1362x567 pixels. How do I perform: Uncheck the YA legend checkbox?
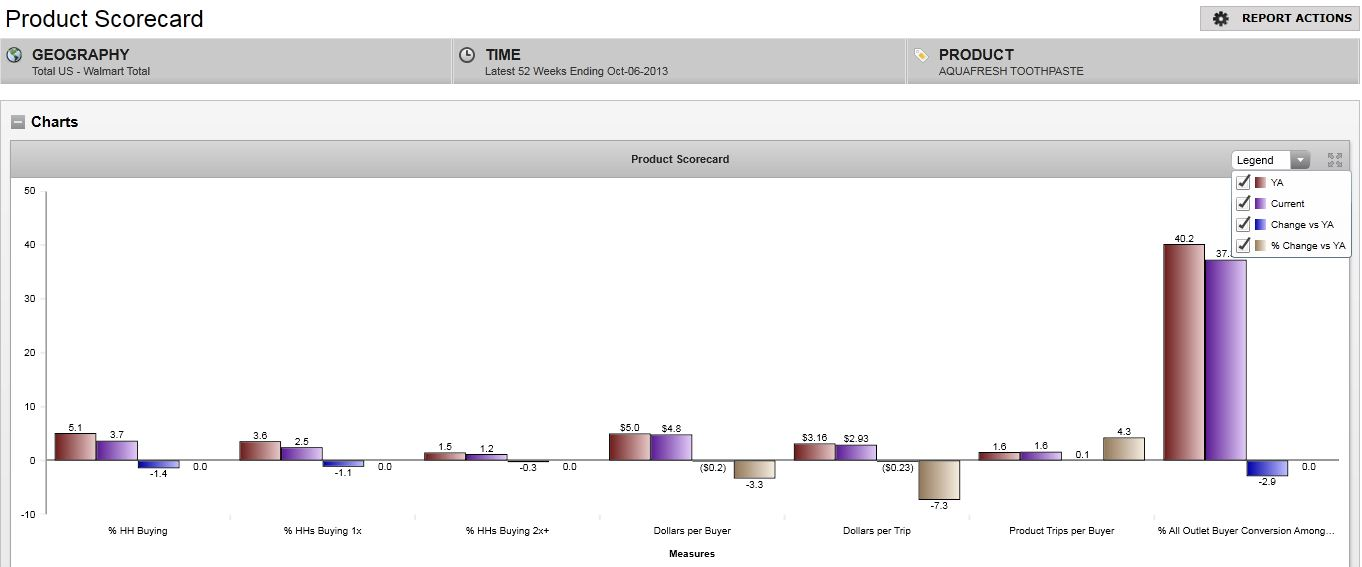1243,183
